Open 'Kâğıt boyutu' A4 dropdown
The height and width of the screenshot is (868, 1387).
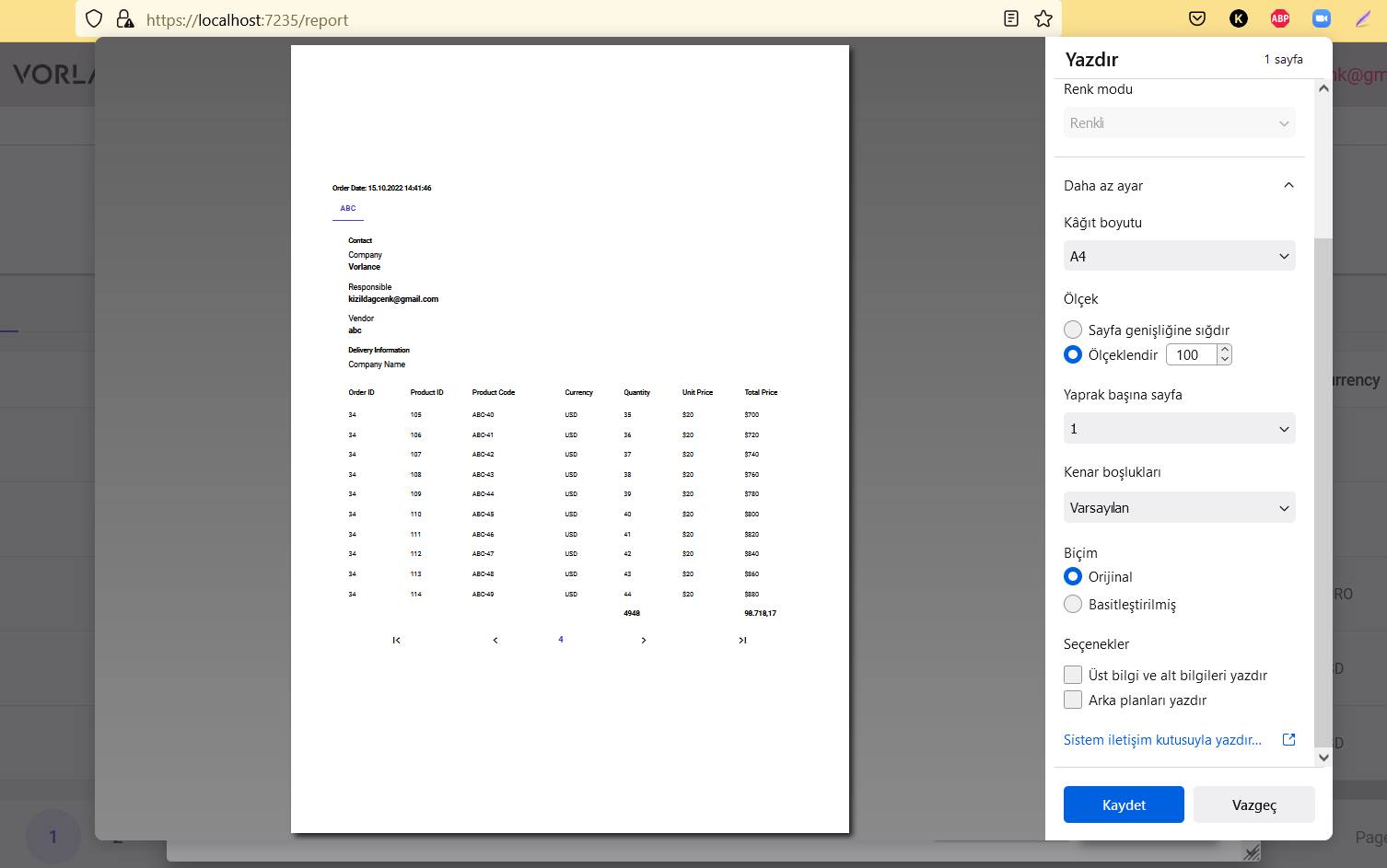coord(1179,256)
